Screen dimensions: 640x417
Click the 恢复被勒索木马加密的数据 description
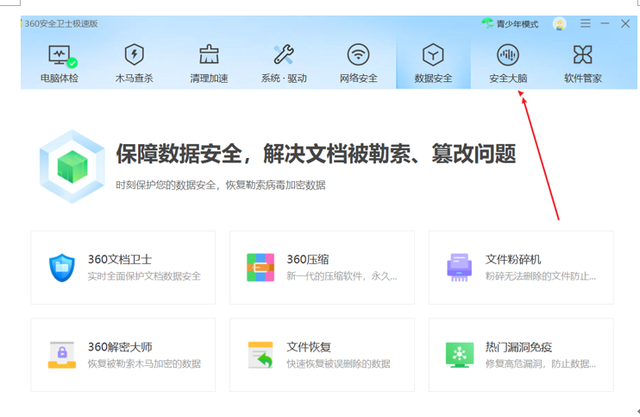click(144, 364)
